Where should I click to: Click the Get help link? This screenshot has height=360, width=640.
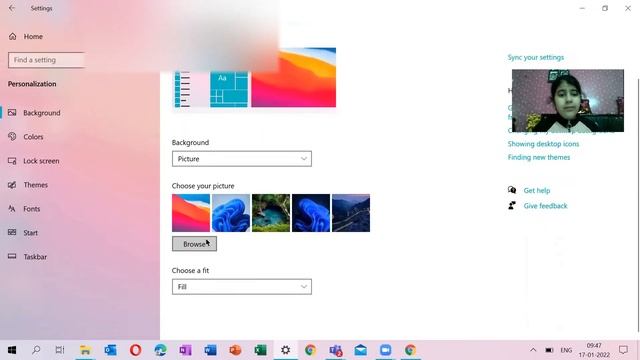537,191
